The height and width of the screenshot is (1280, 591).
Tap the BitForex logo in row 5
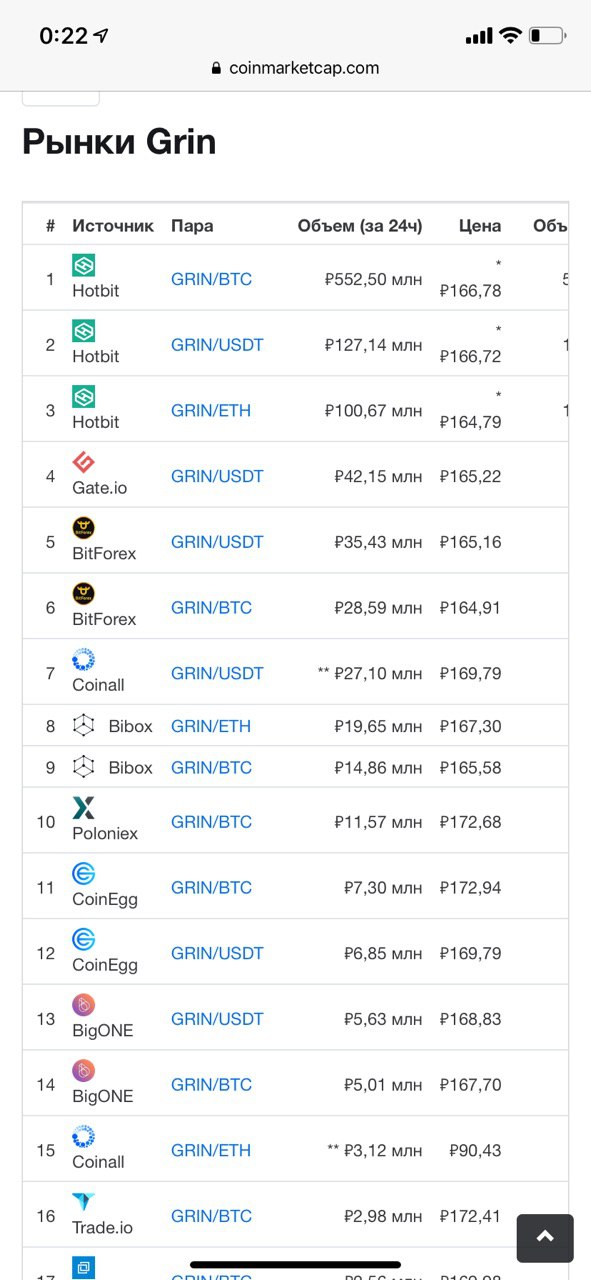(84, 528)
